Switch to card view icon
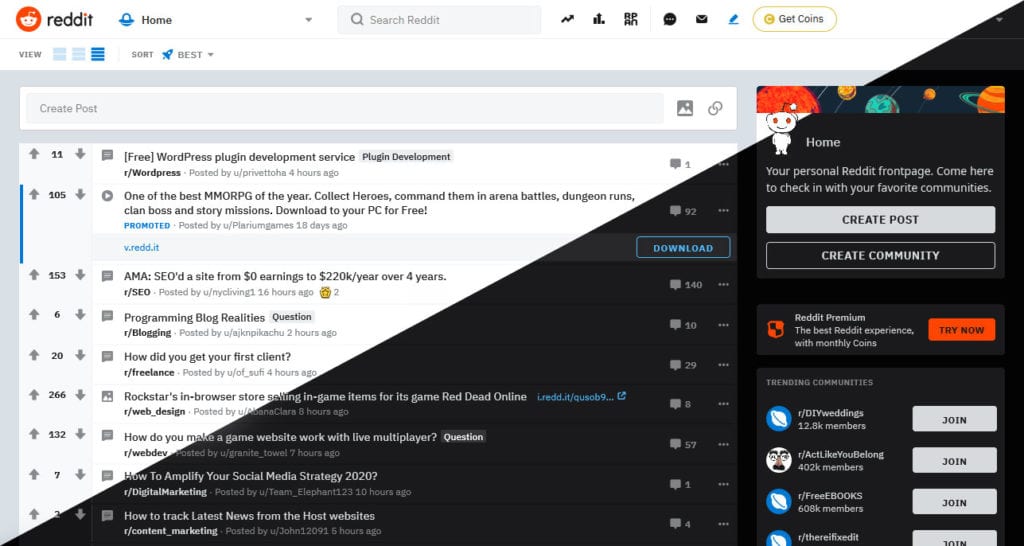The height and width of the screenshot is (546, 1024). (x=59, y=54)
